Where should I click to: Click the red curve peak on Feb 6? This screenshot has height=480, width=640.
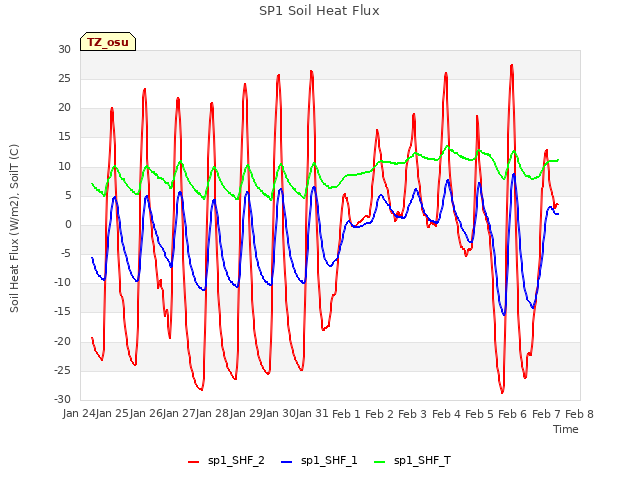[x=512, y=65]
